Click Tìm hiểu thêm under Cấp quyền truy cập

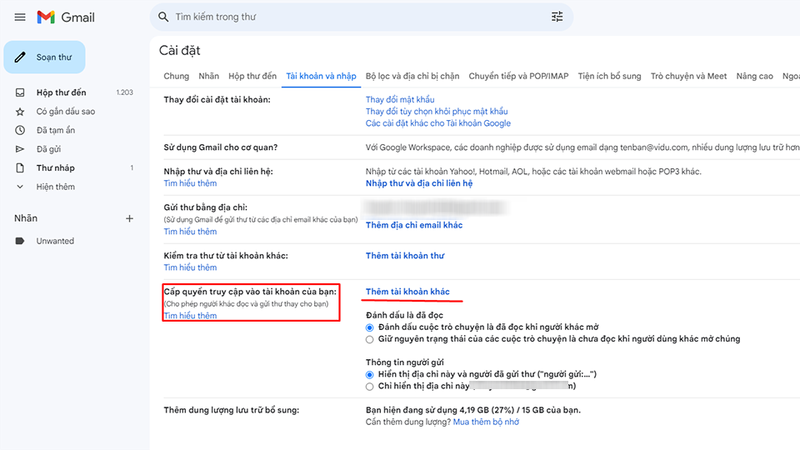point(190,315)
